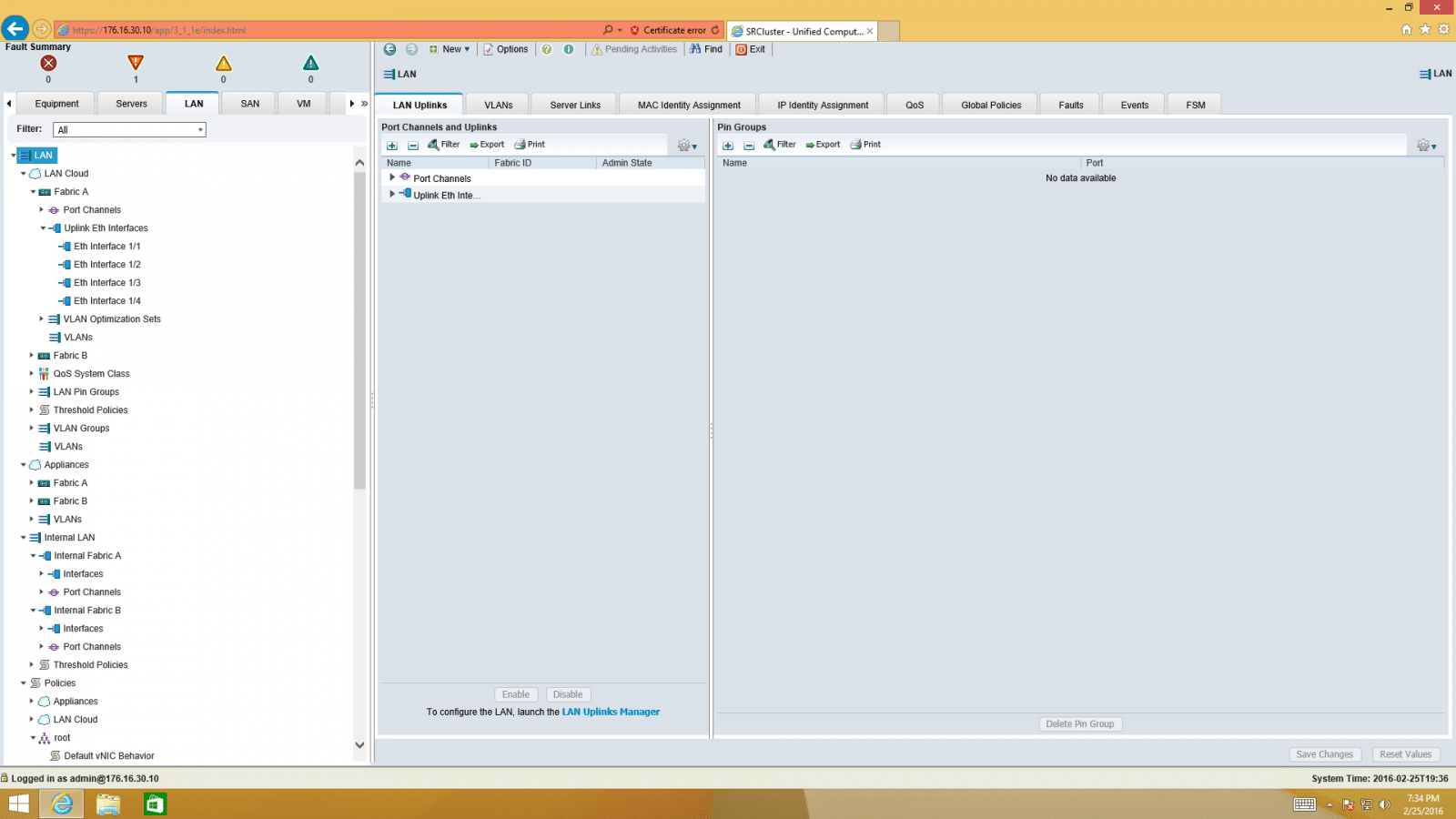Print the Pin Groups table

point(865,145)
